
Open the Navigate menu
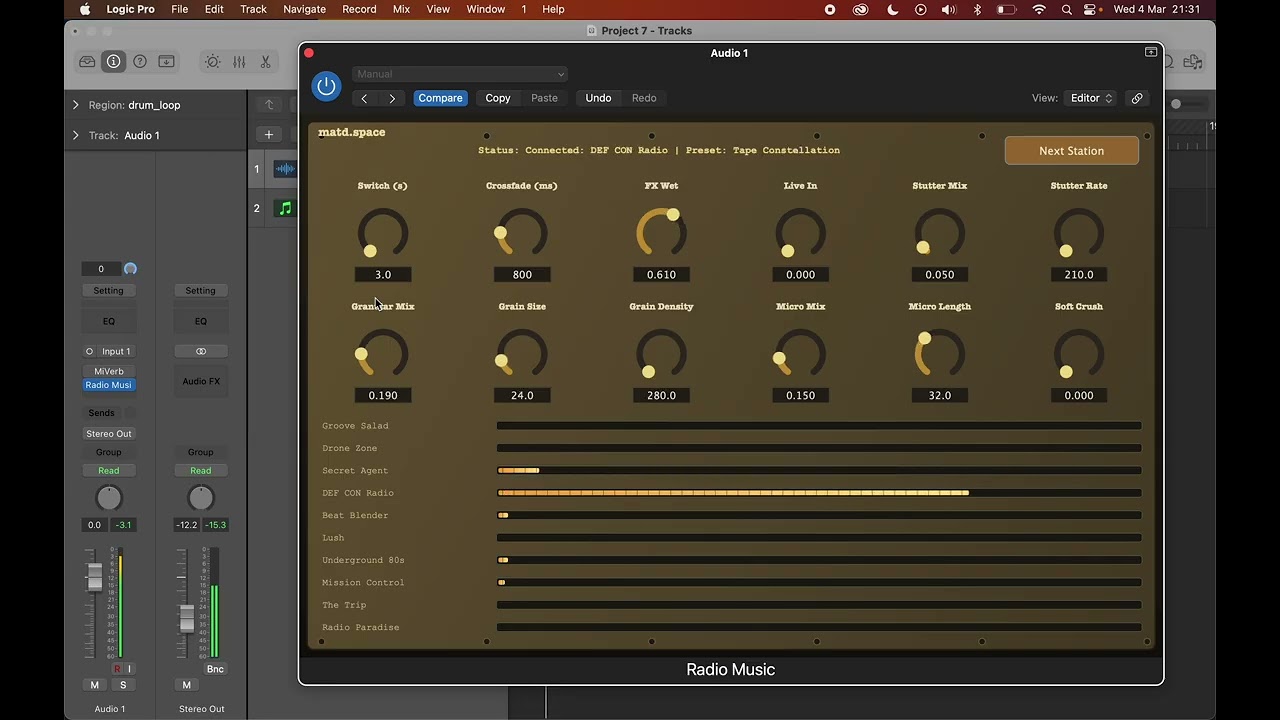click(x=304, y=9)
